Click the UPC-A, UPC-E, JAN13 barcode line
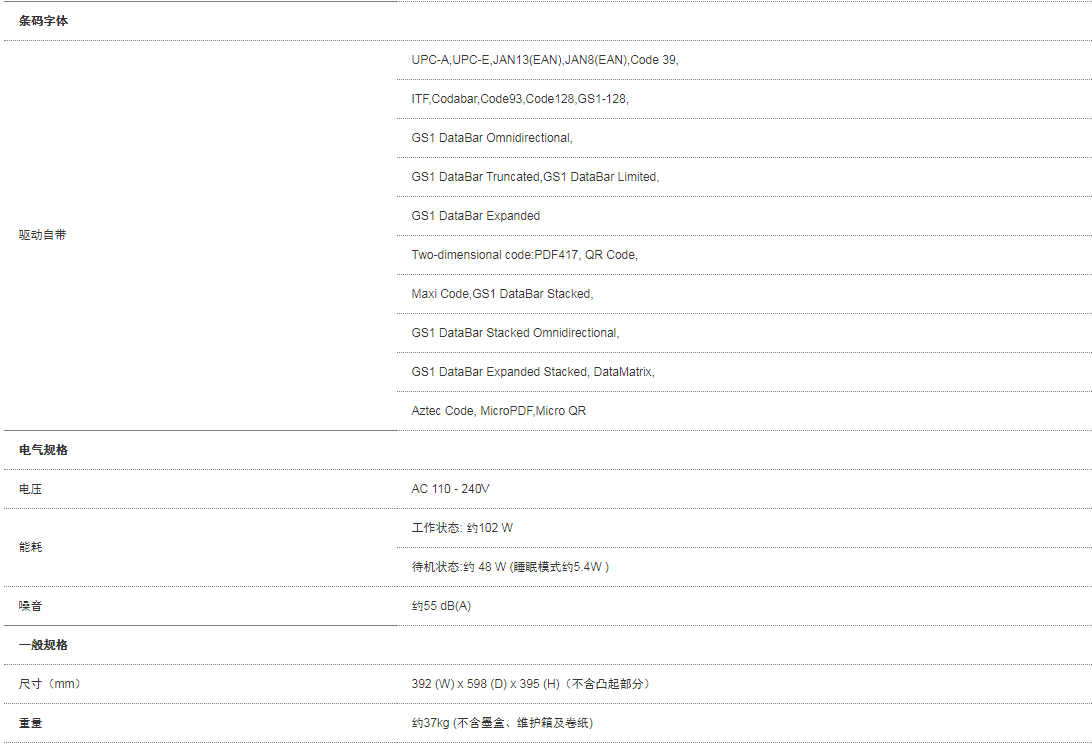 click(545, 60)
